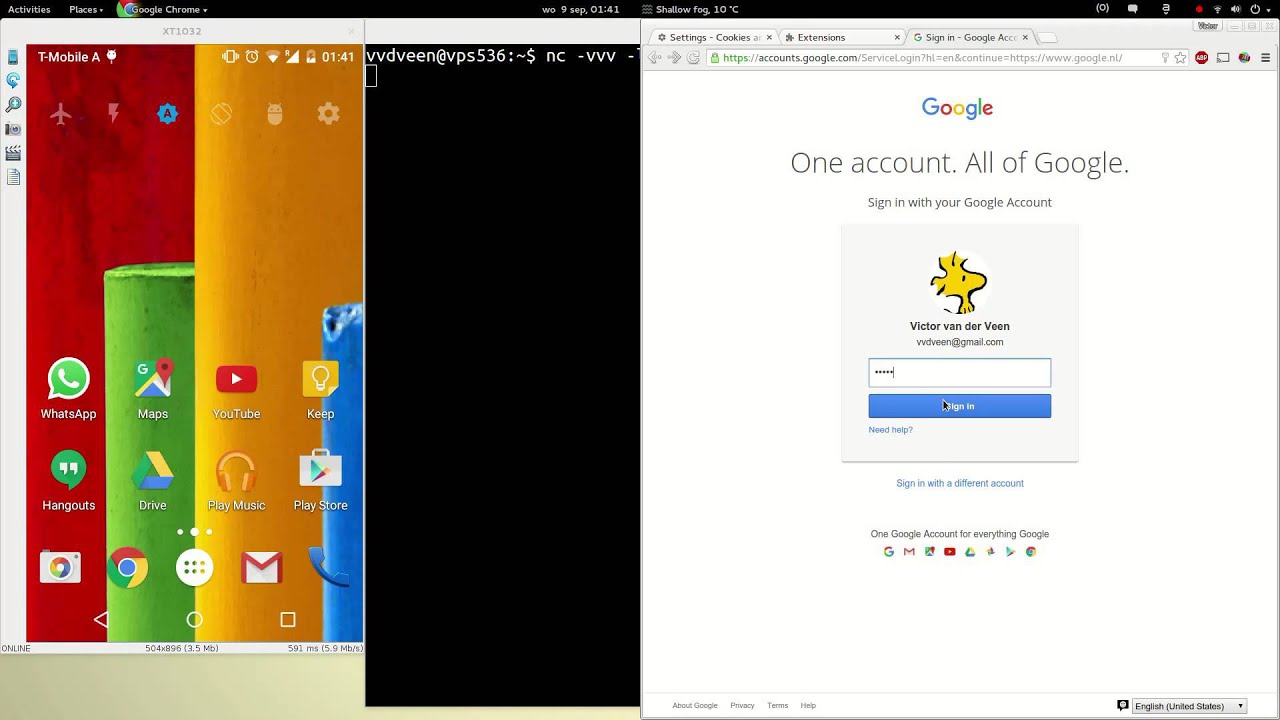Screen dimensions: 1280x720
Task: Tap the Android robot widget icon
Action: [x=275, y=114]
